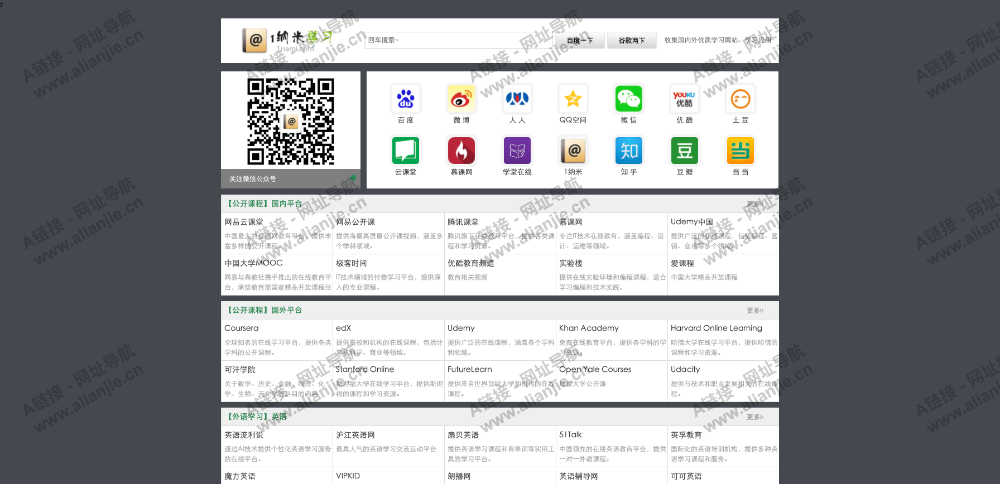Expand 更多 in 国外平台 section
The height and width of the screenshot is (484, 1000).
[x=754, y=311]
